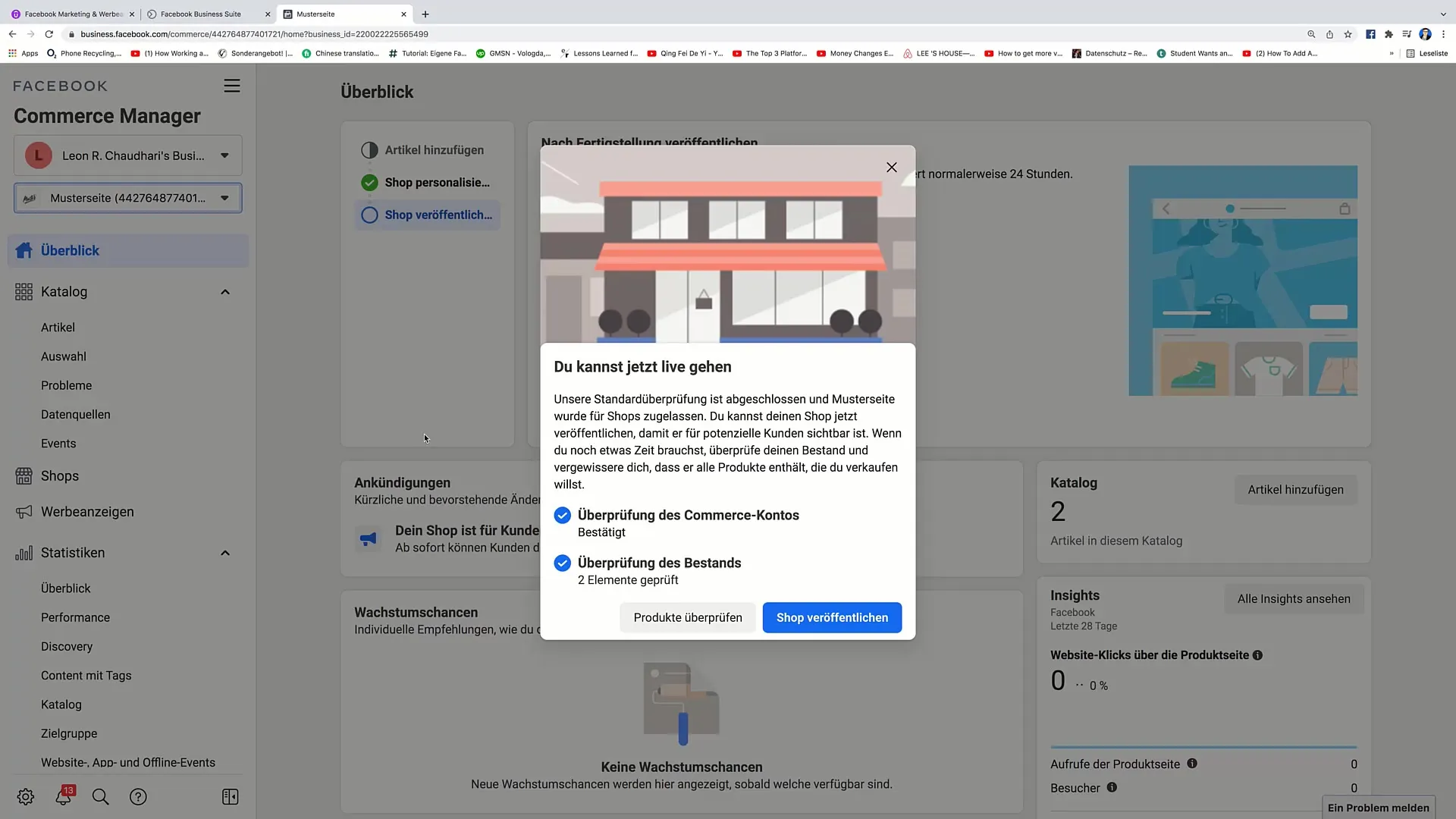The width and height of the screenshot is (1456, 819).
Task: Click the search magnifier icon bottom-left
Action: 101,797
